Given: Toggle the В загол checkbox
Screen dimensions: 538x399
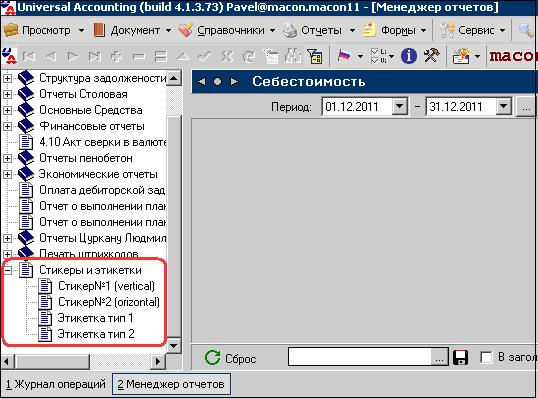Looking at the screenshot, I should [486, 357].
